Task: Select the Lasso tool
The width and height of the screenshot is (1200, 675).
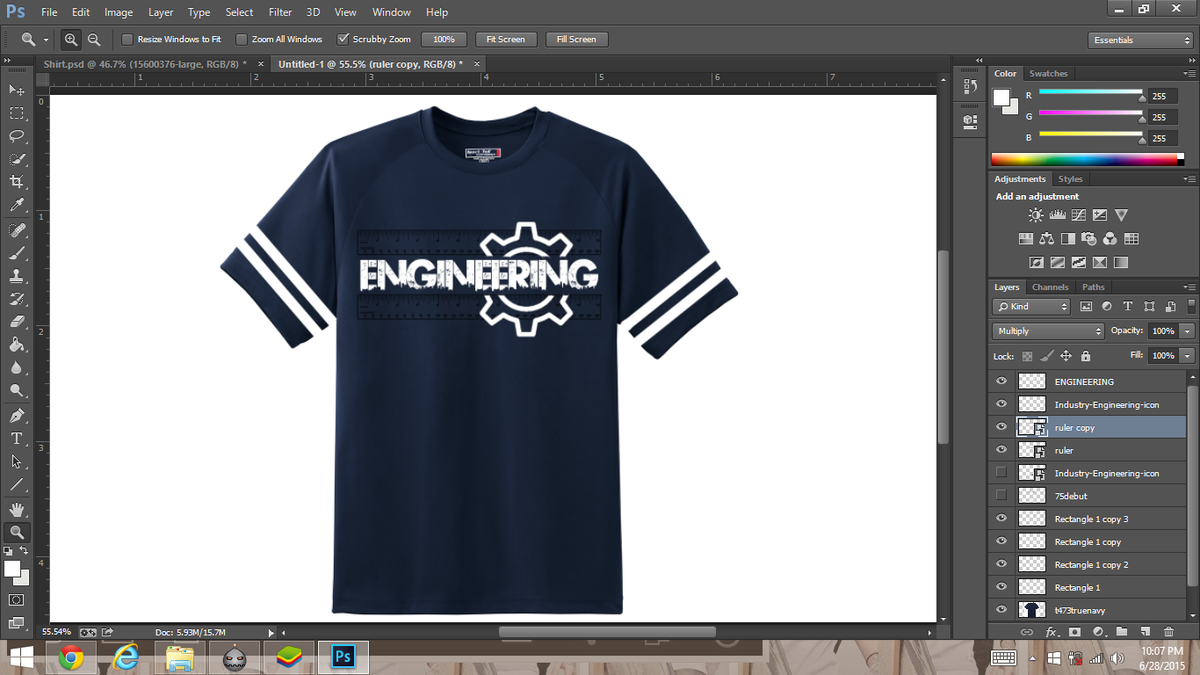Action: pyautogui.click(x=17, y=136)
